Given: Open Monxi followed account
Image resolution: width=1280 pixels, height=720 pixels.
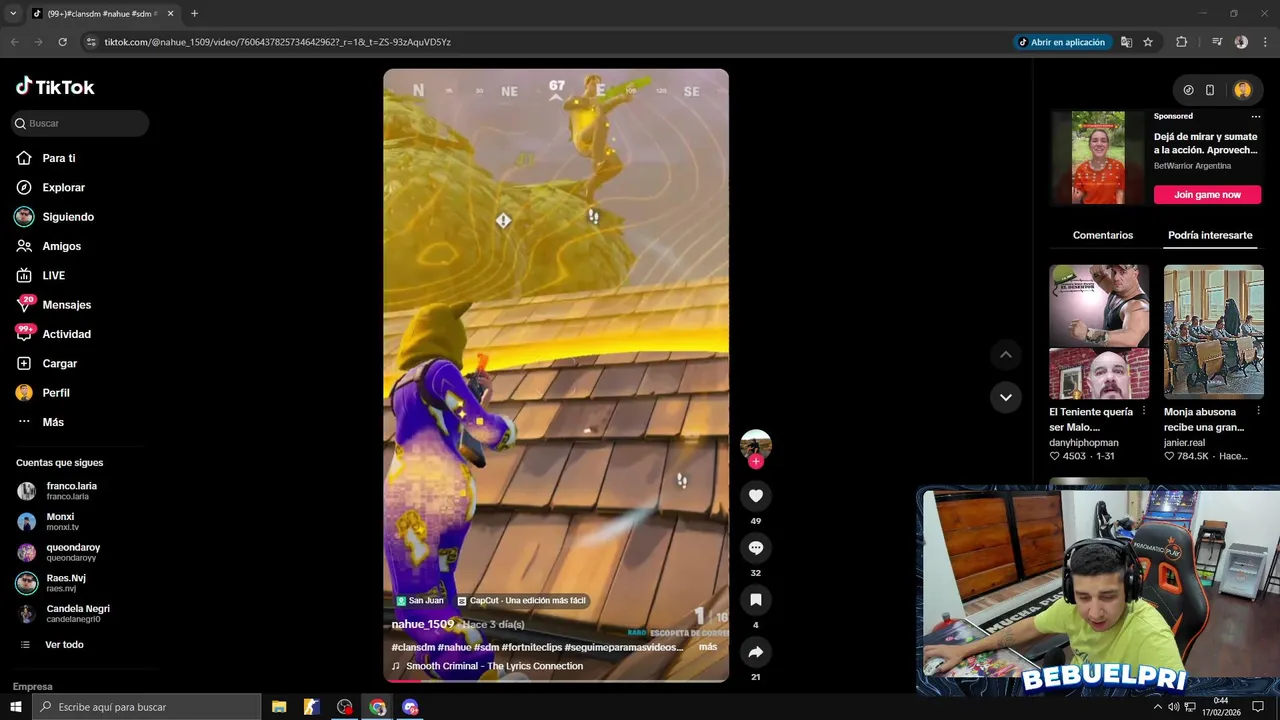Looking at the screenshot, I should (x=60, y=521).
